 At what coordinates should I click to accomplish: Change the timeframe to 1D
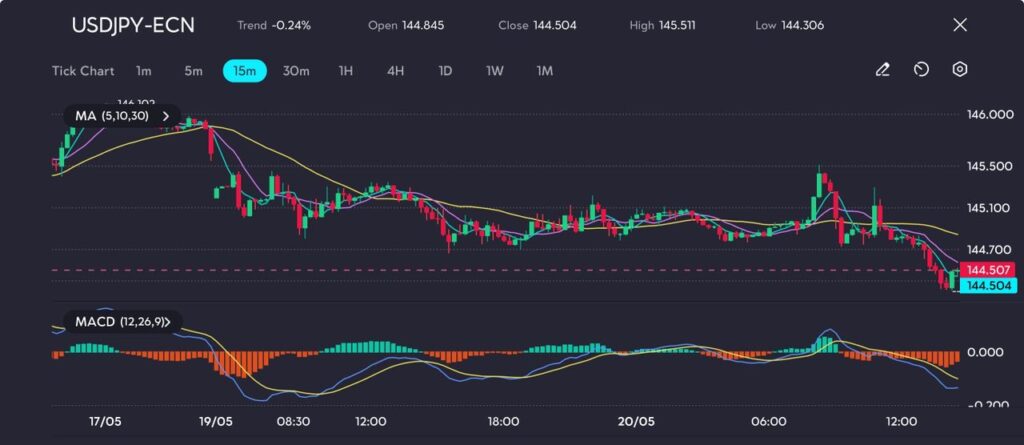[x=445, y=71]
